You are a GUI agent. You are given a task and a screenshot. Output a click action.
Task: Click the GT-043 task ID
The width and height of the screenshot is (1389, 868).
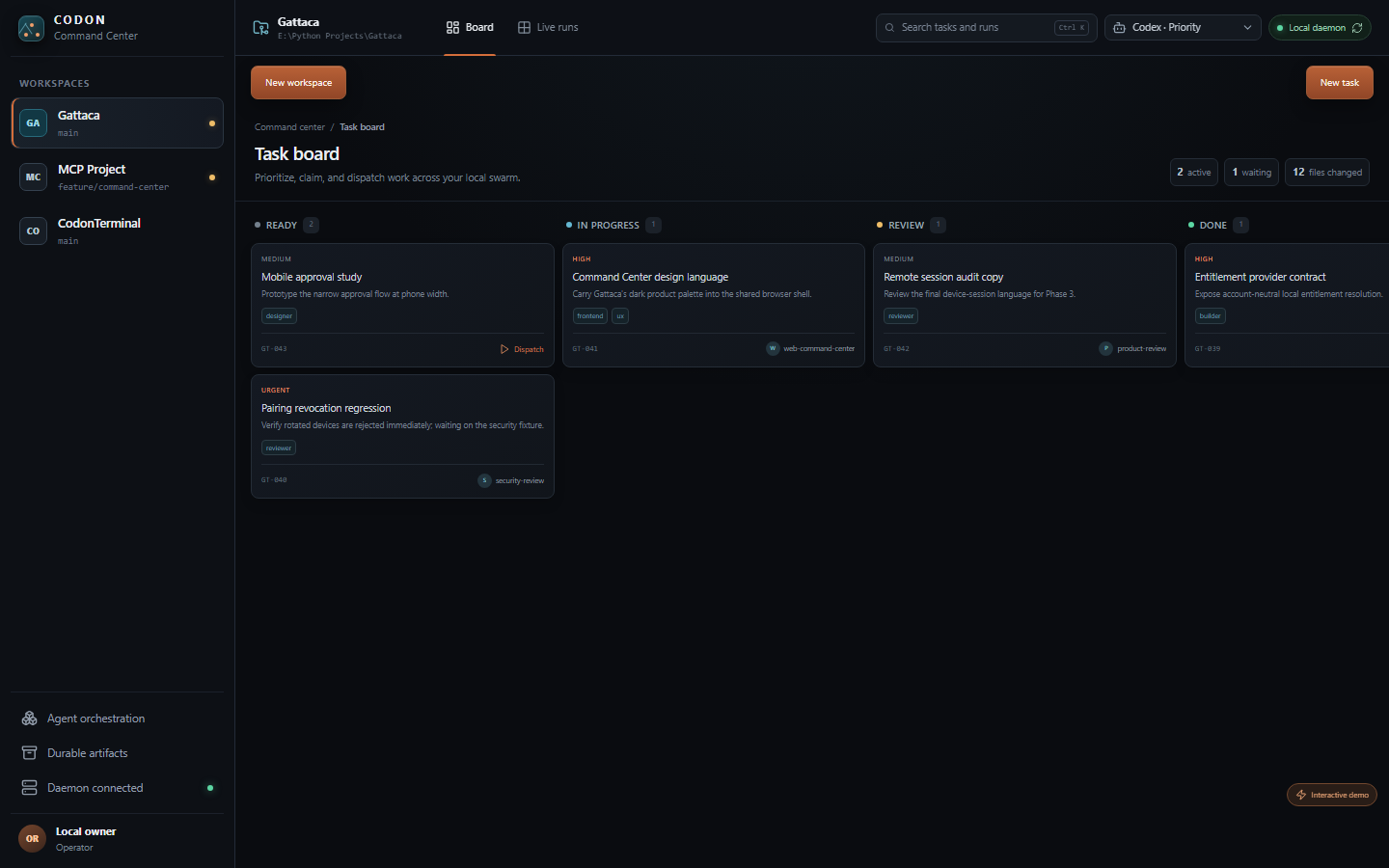274,349
